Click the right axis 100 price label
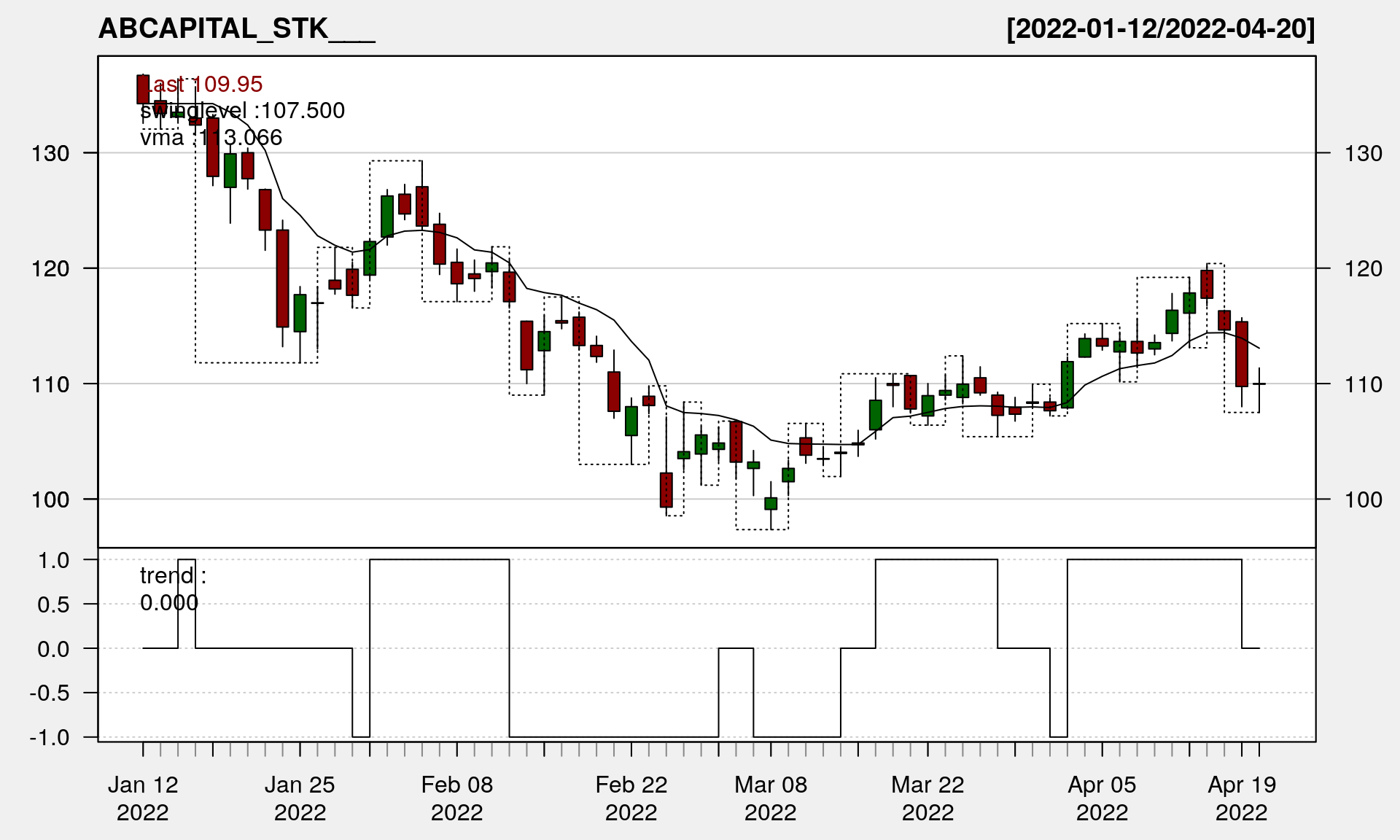 click(1364, 500)
